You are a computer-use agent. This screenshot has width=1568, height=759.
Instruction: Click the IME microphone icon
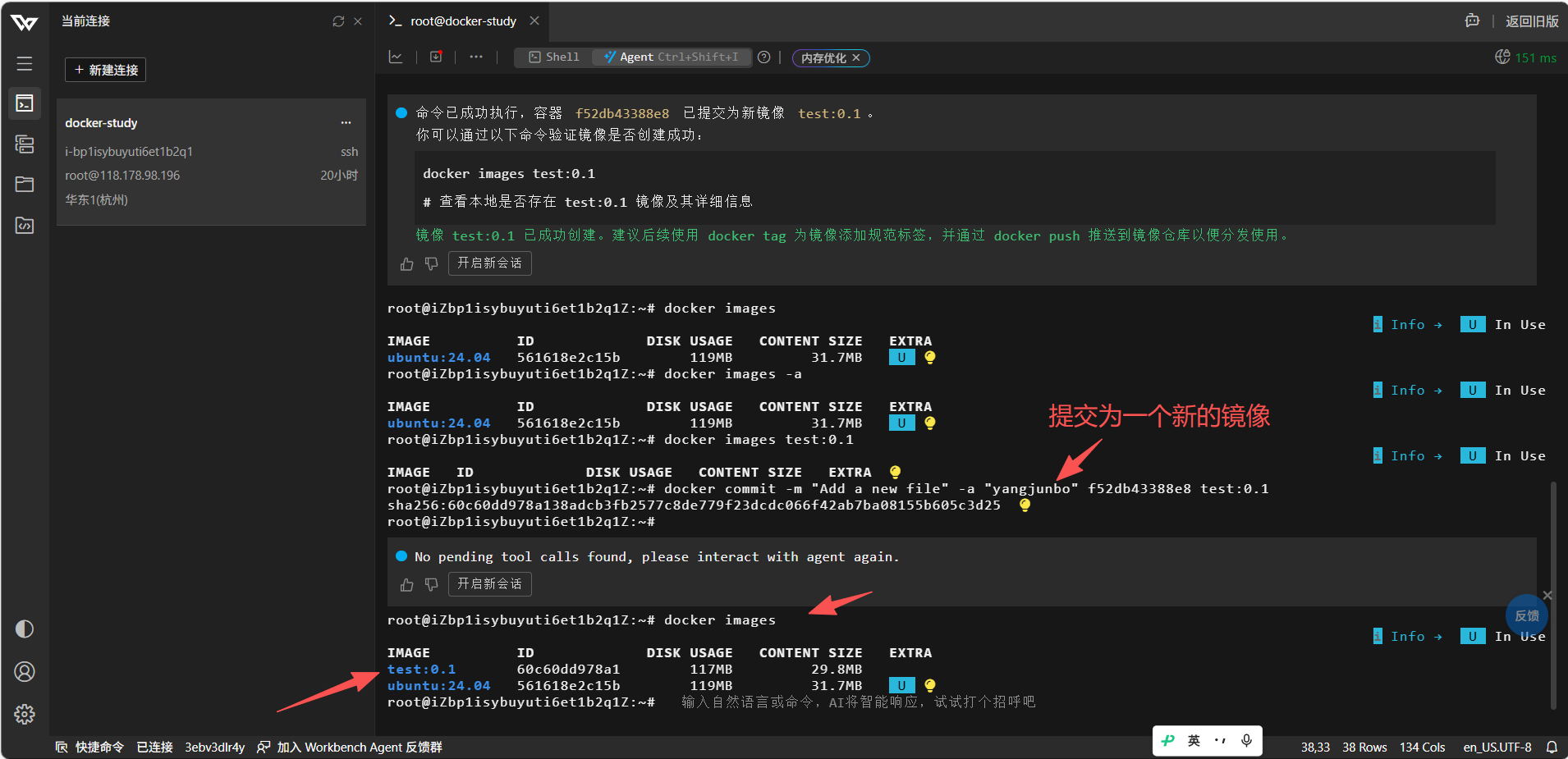1246,740
